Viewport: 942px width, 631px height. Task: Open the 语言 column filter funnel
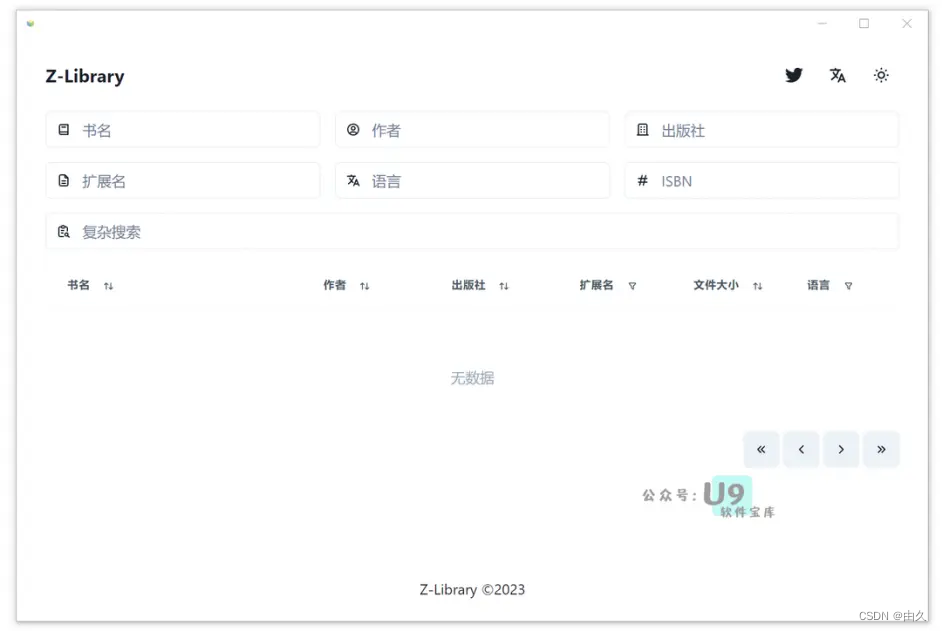point(848,285)
